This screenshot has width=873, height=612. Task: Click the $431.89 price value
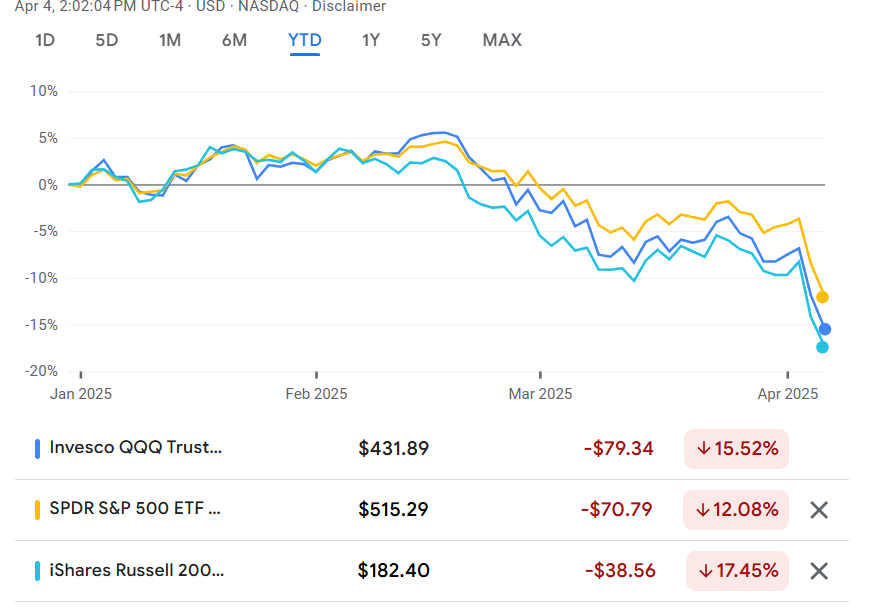pos(394,448)
